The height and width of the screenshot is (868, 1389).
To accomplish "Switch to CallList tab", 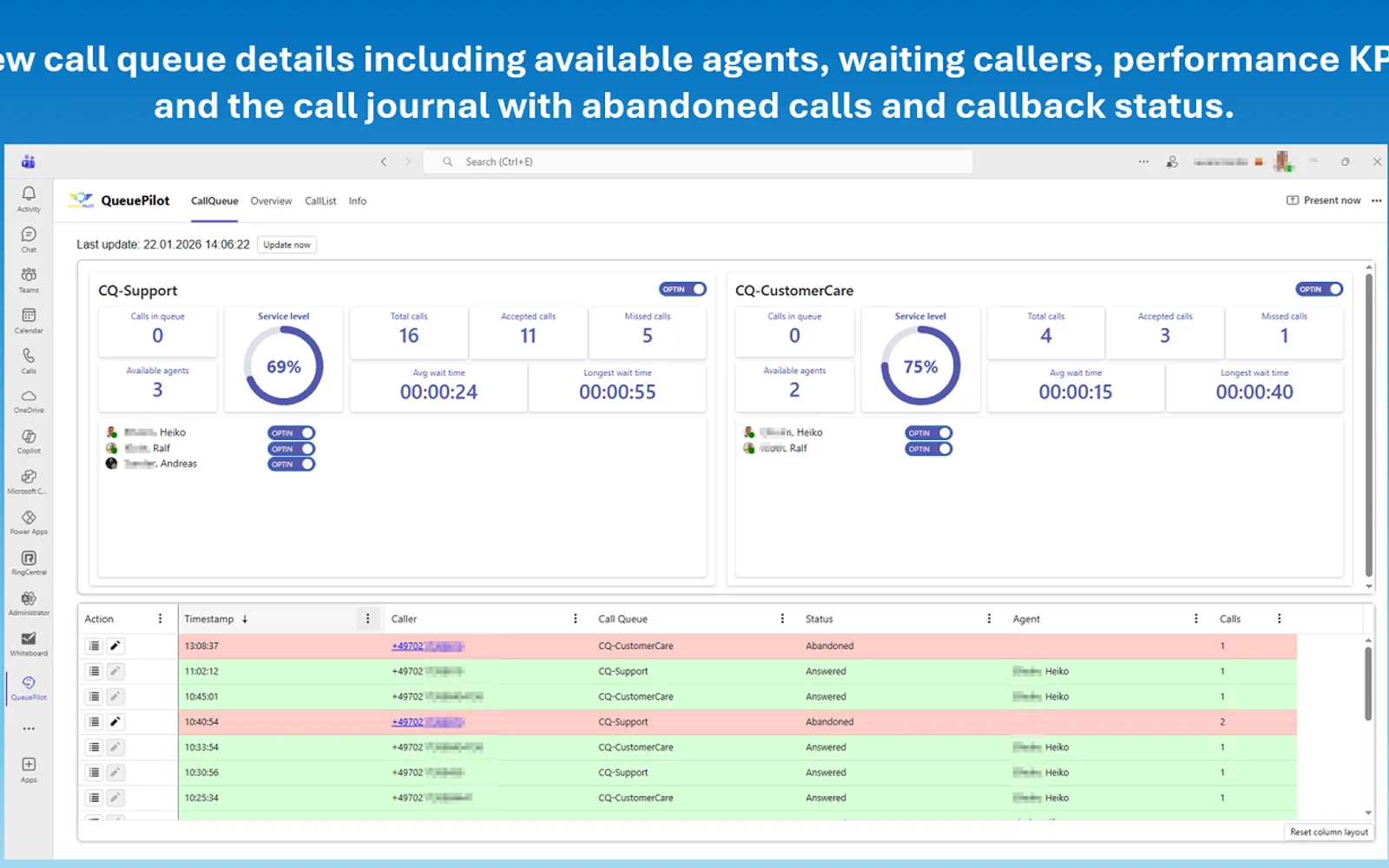I will [320, 201].
